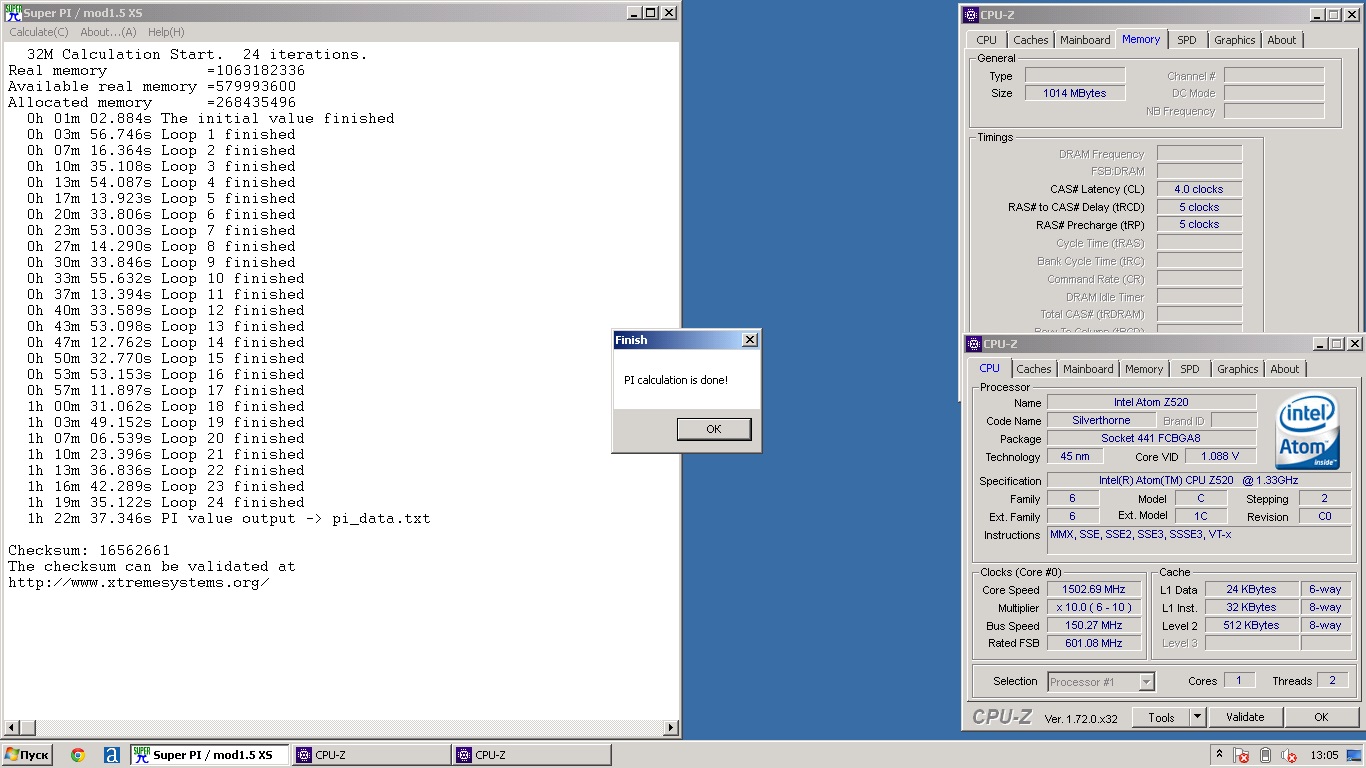Click the Super PI title bar icon
This screenshot has width=1366, height=768.
[13, 13]
